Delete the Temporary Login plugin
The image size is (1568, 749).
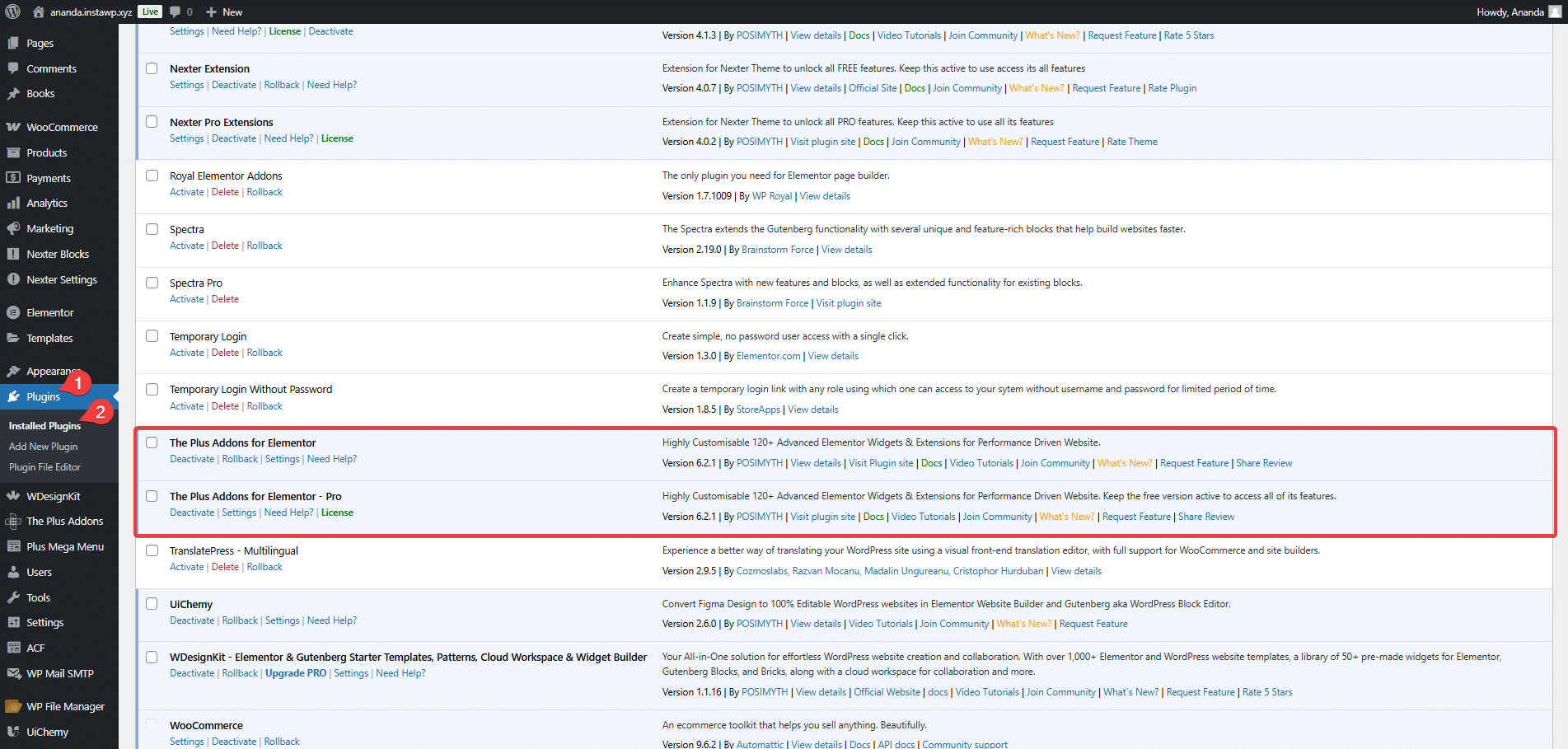225,353
